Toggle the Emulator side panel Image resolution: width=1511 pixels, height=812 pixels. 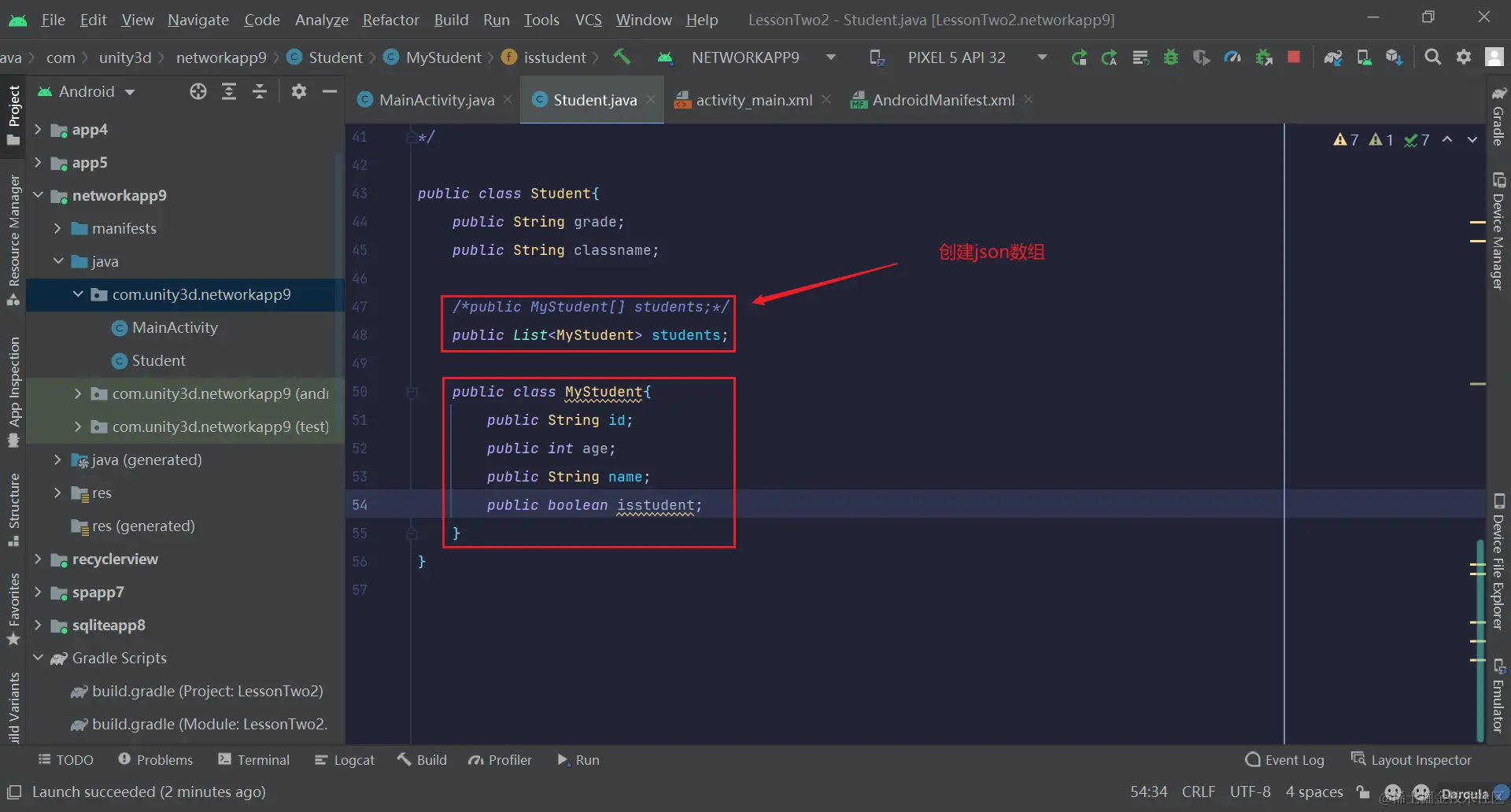click(x=1498, y=696)
